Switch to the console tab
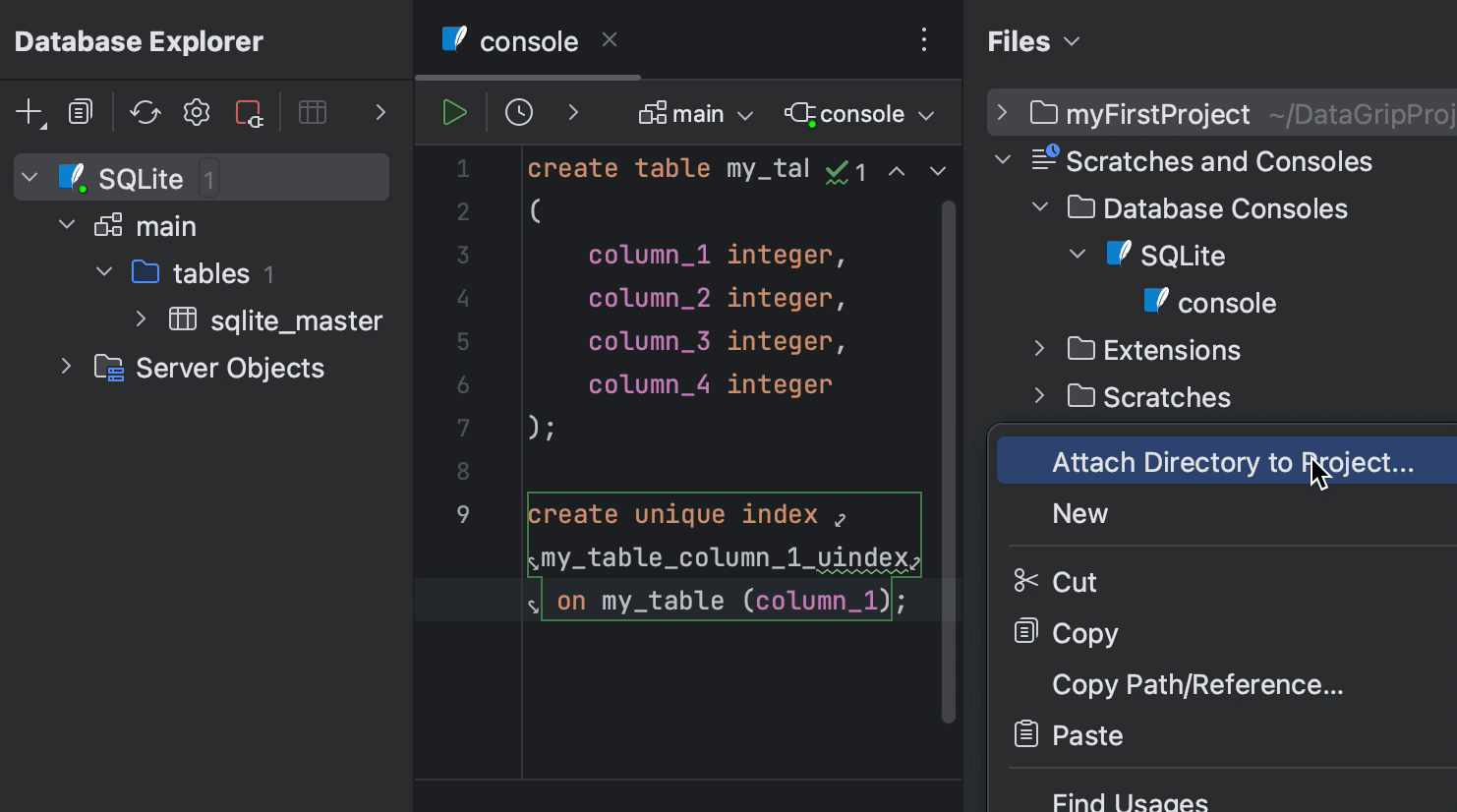Screen dimensions: 1457x812 [528, 40]
